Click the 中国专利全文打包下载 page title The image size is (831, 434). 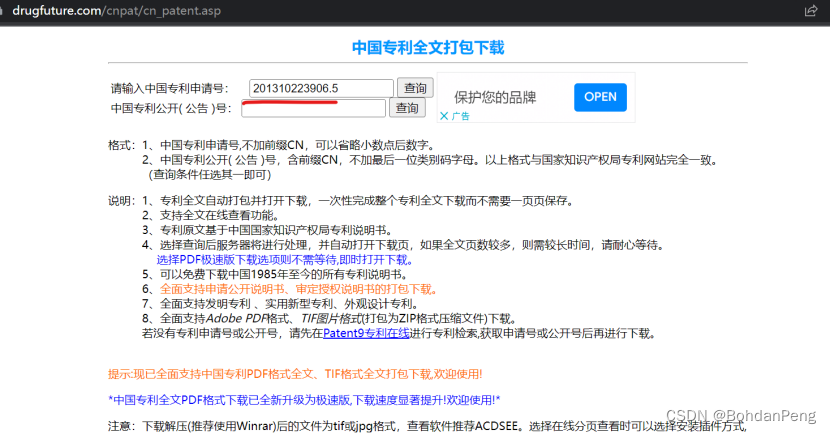428,48
